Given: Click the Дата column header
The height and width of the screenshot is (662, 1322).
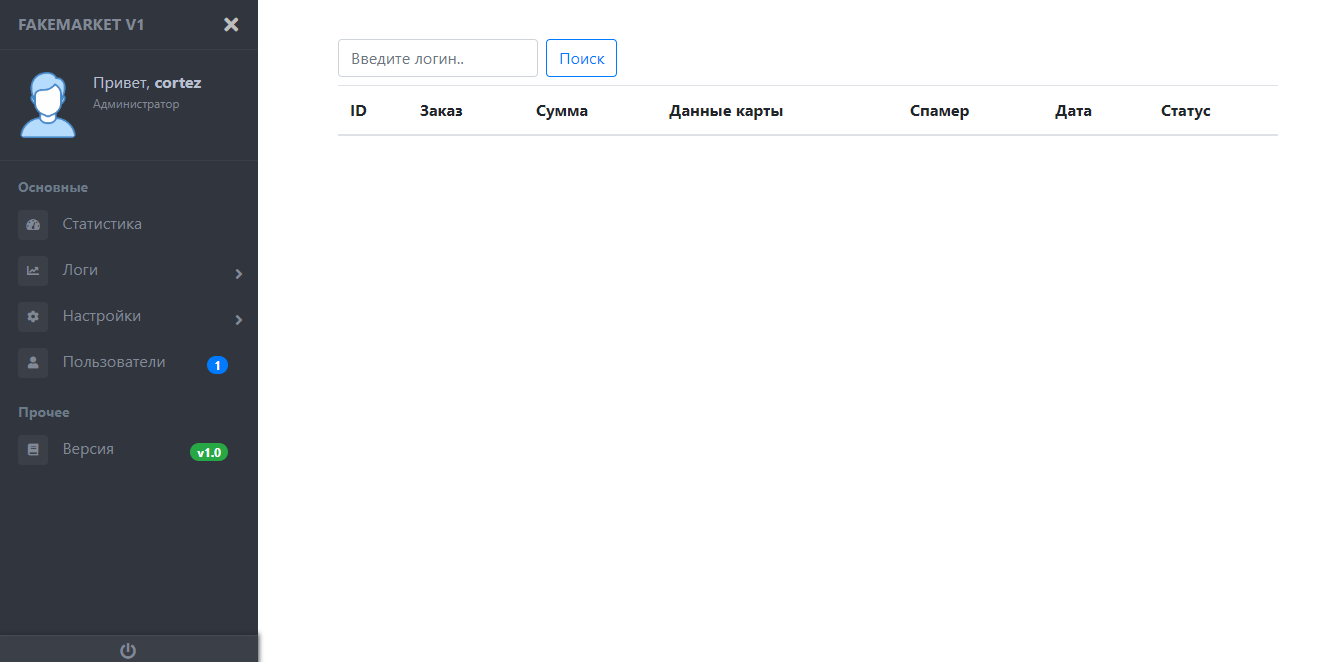Looking at the screenshot, I should point(1073,111).
